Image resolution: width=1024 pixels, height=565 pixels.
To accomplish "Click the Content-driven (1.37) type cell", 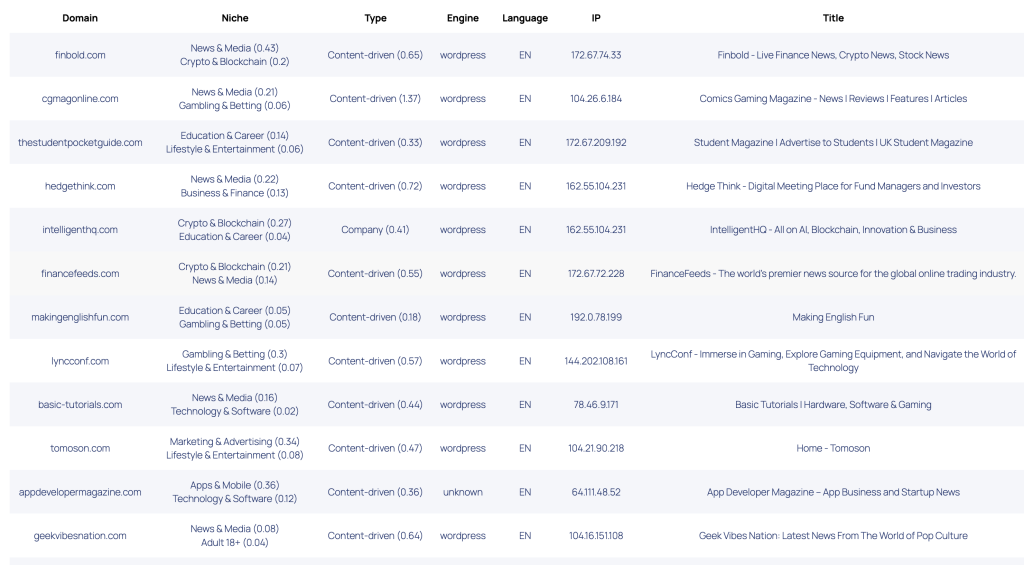I will tap(375, 99).
